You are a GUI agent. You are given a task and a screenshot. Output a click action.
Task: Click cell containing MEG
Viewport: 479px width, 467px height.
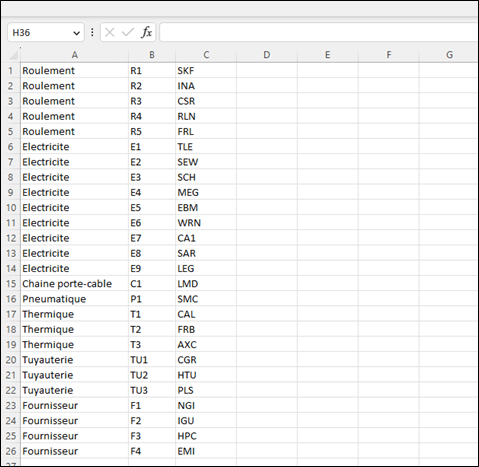[x=206, y=192]
